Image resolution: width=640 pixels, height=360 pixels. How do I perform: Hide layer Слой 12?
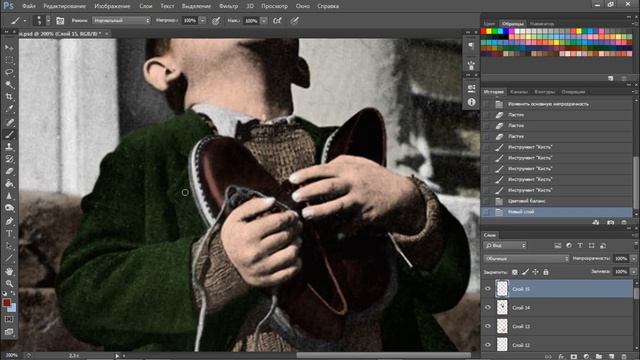tap(488, 344)
